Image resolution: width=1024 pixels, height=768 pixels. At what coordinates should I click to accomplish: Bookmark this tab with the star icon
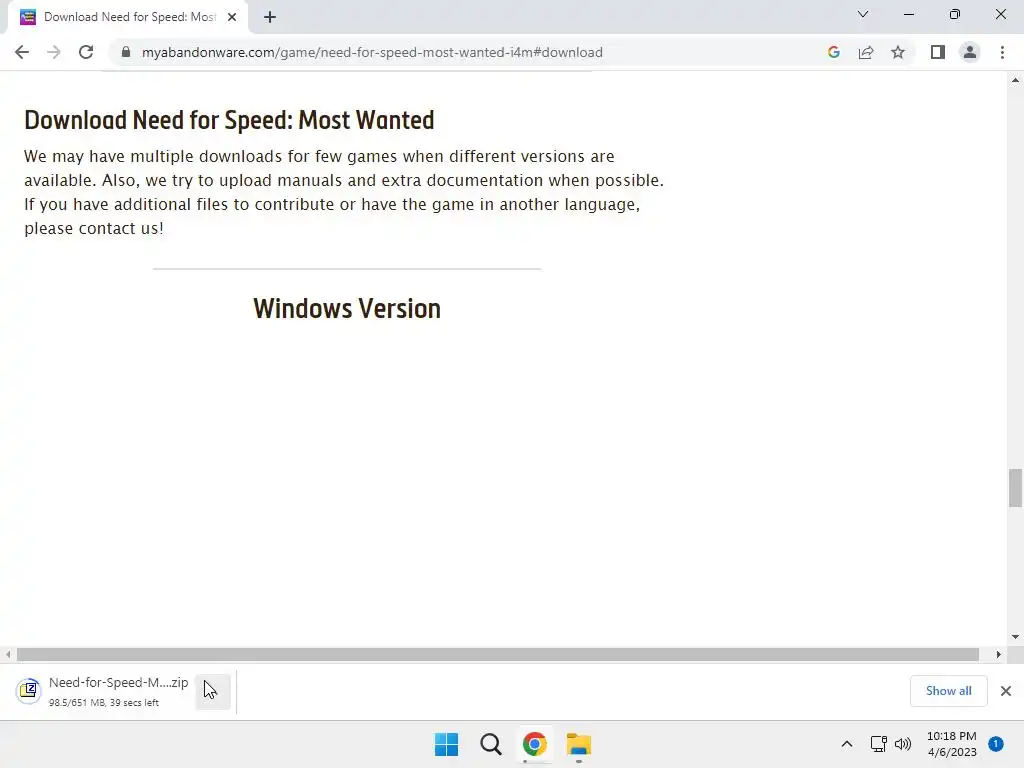[898, 52]
